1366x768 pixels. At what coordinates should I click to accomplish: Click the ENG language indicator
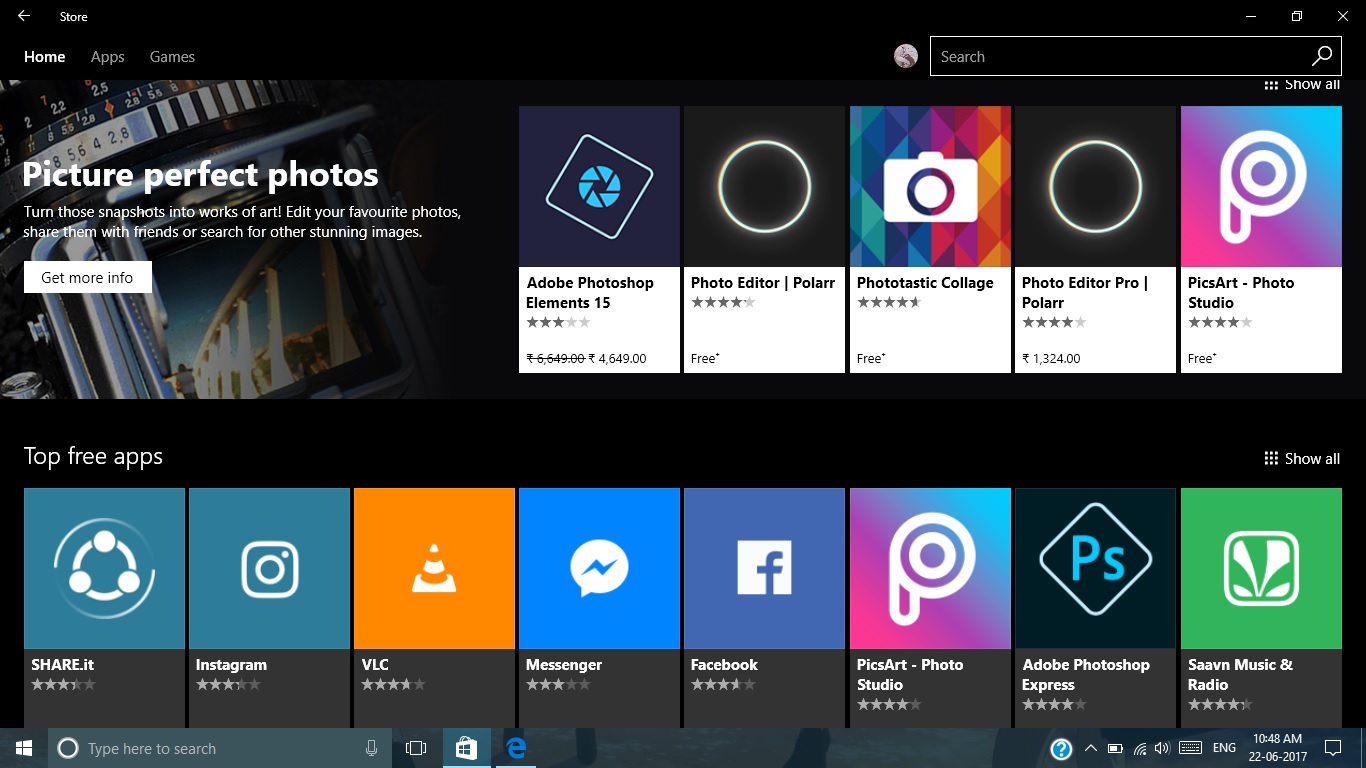click(x=1224, y=748)
